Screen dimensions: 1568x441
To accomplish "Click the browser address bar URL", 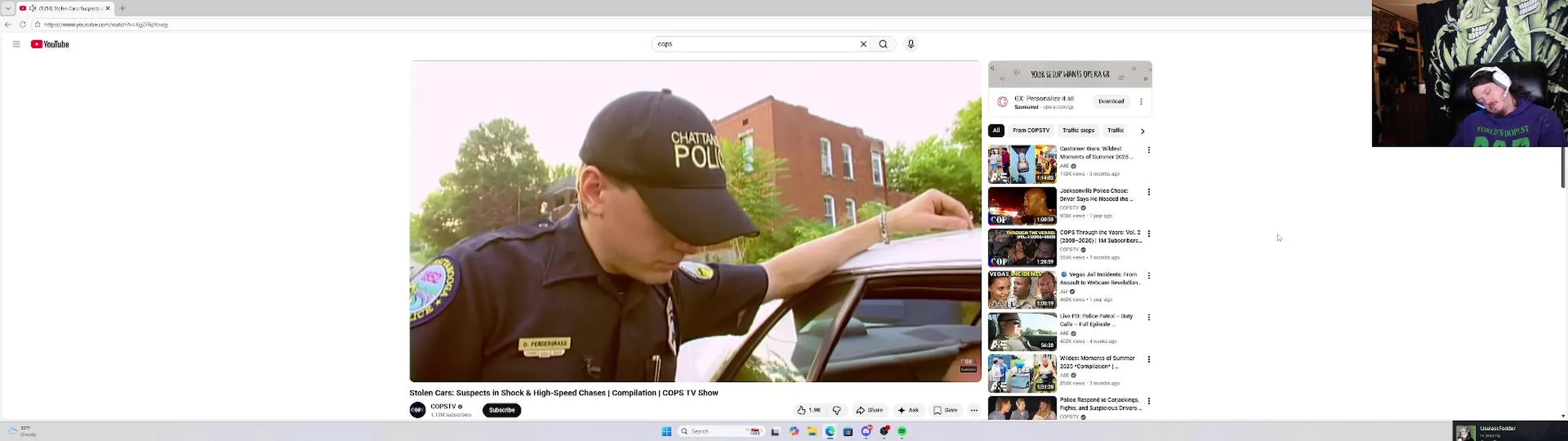I will [106, 24].
